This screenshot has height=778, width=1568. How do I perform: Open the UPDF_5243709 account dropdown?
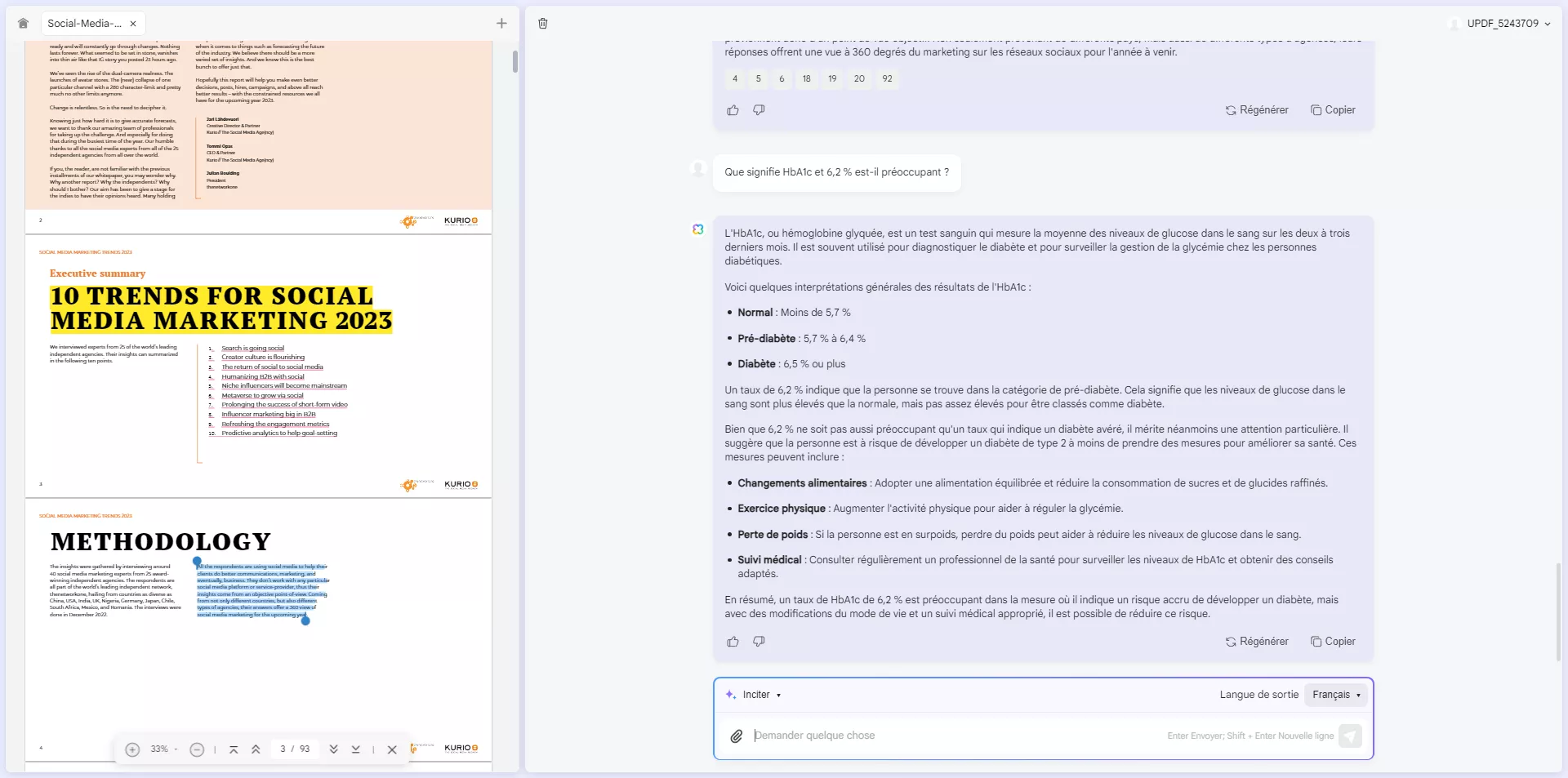click(x=1499, y=24)
